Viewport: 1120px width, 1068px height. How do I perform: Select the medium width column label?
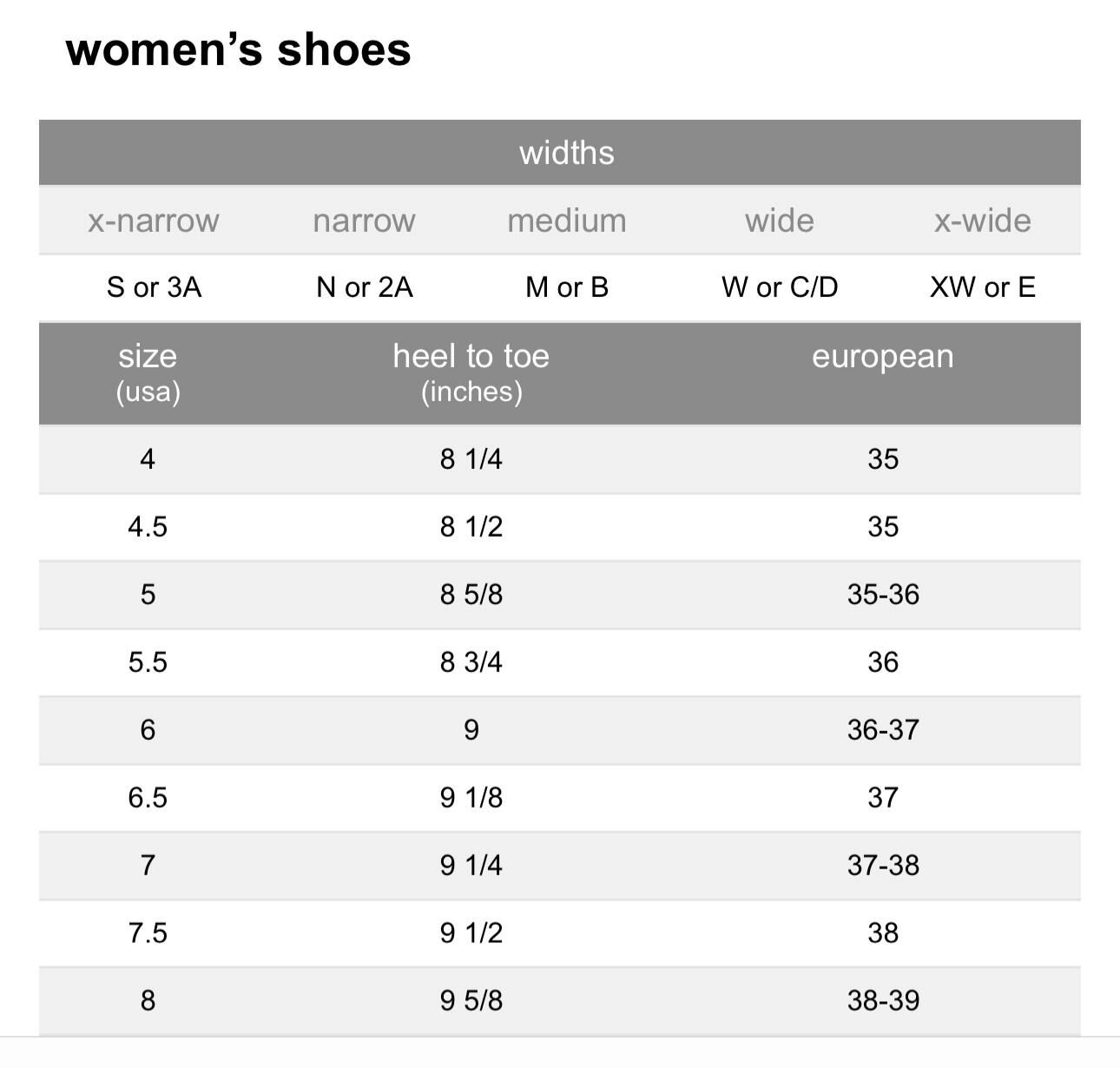(x=566, y=221)
